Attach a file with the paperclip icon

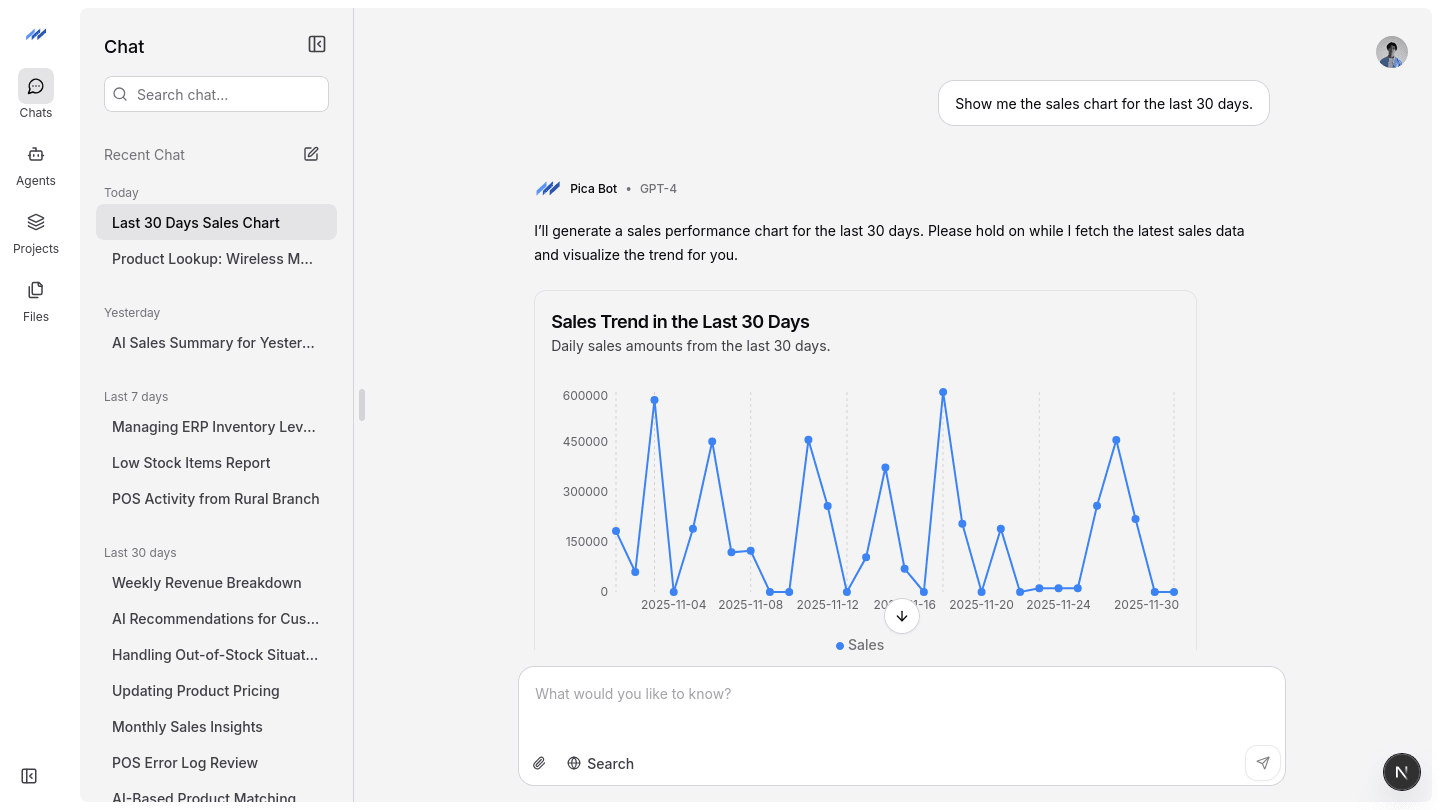click(x=539, y=763)
